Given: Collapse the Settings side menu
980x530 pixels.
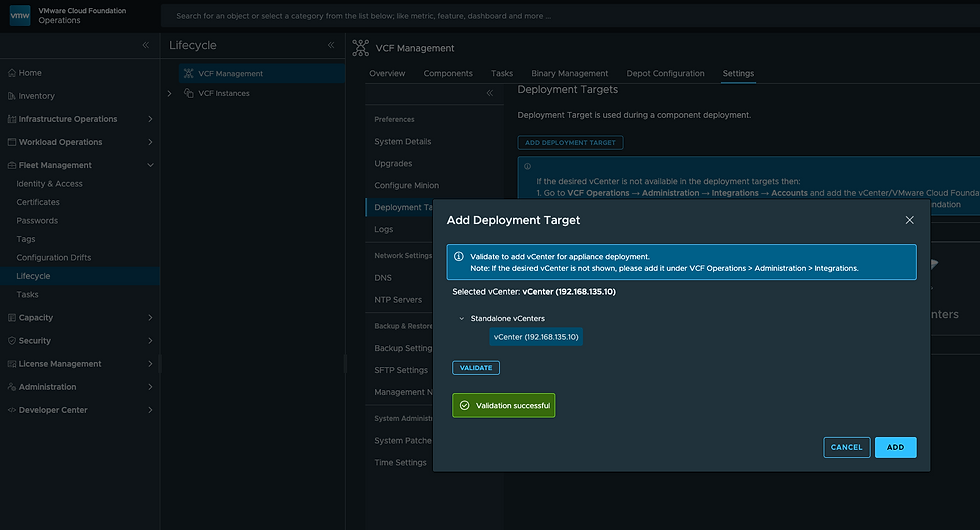Looking at the screenshot, I should pos(490,93).
